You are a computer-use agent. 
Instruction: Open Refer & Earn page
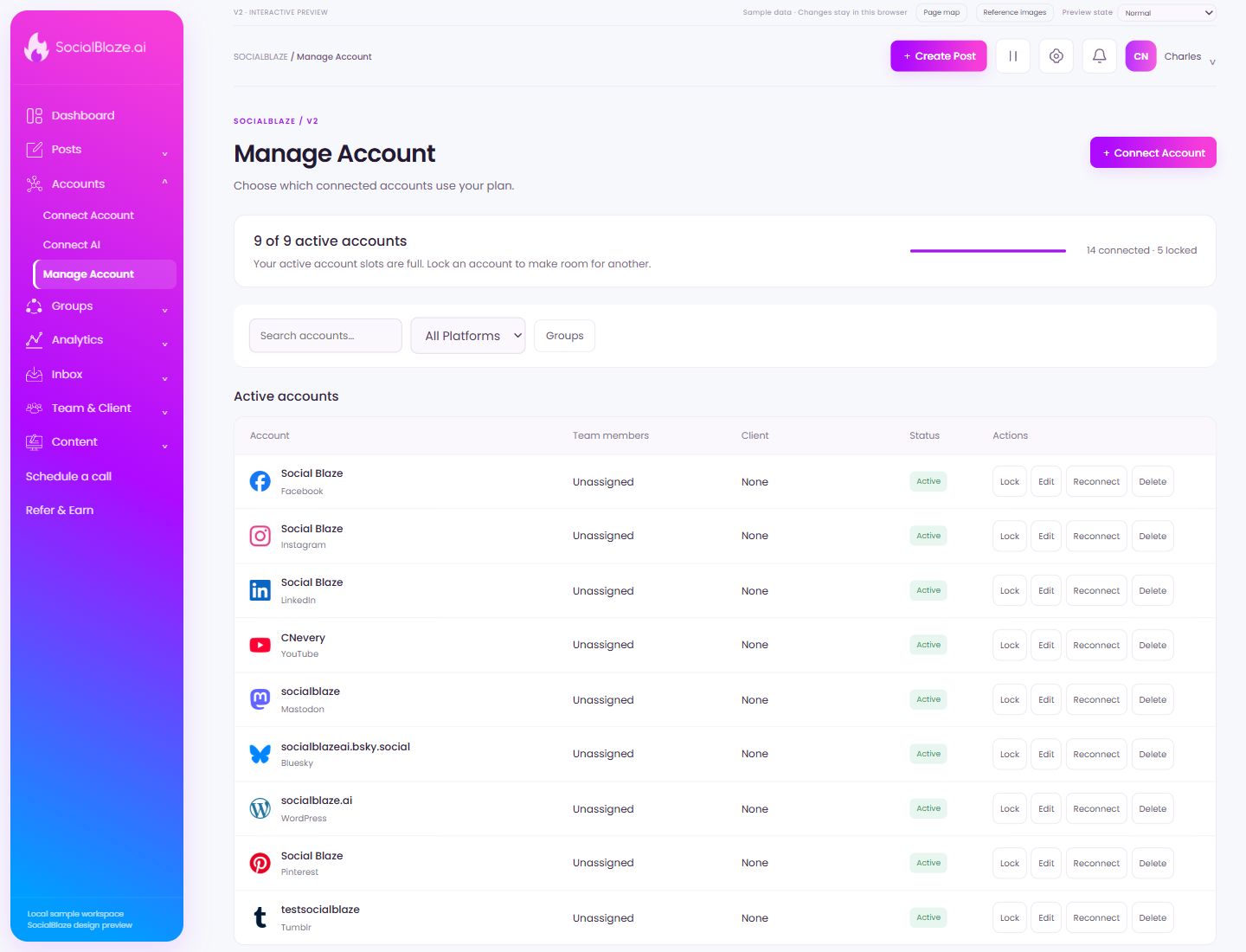click(60, 510)
